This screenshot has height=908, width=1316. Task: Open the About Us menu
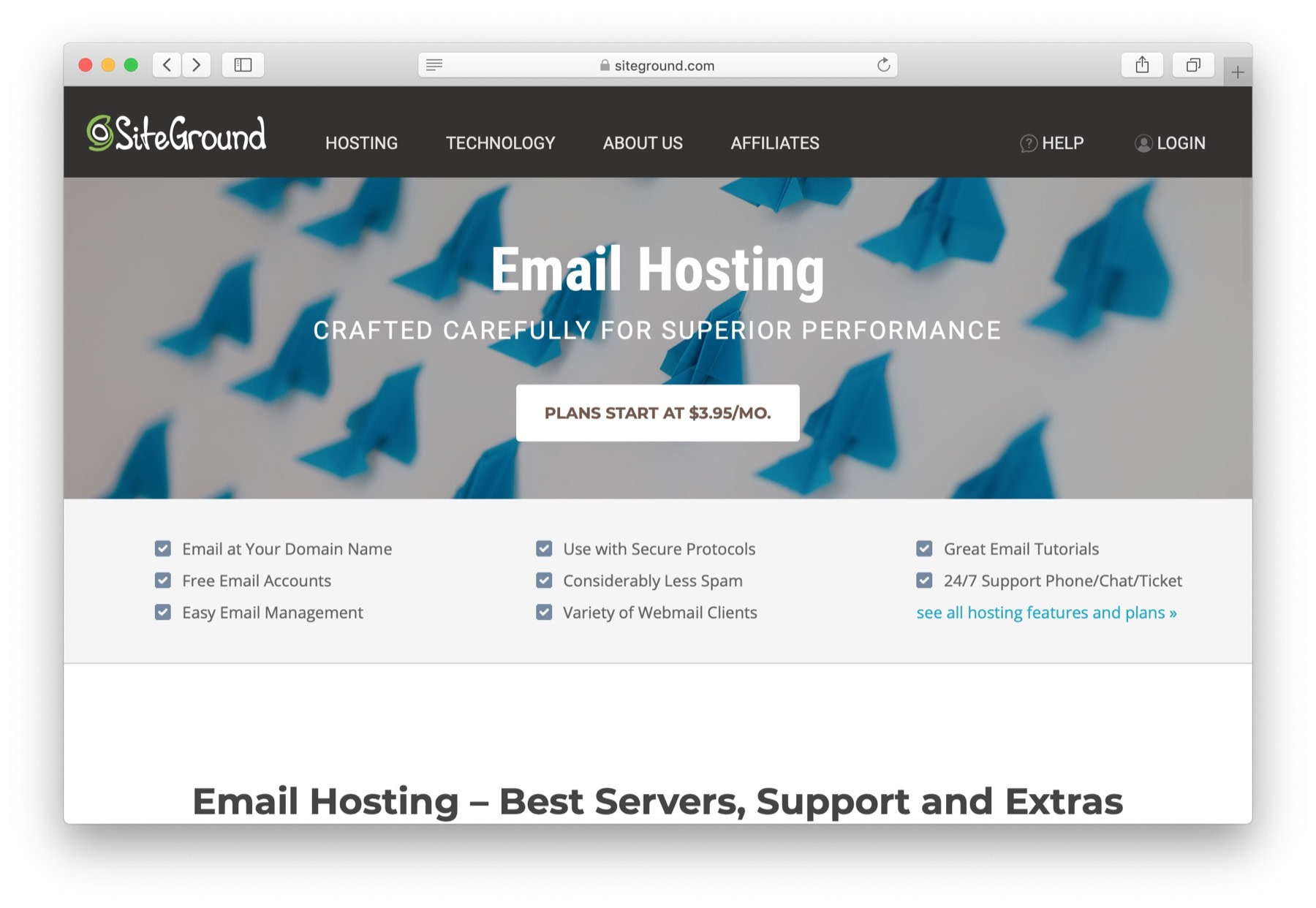point(643,143)
